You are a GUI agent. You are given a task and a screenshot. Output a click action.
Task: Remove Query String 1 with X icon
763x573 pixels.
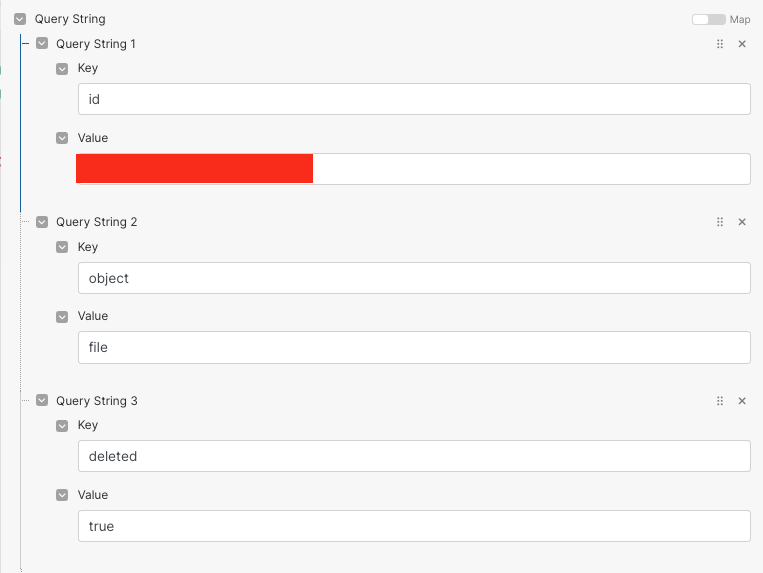point(742,44)
